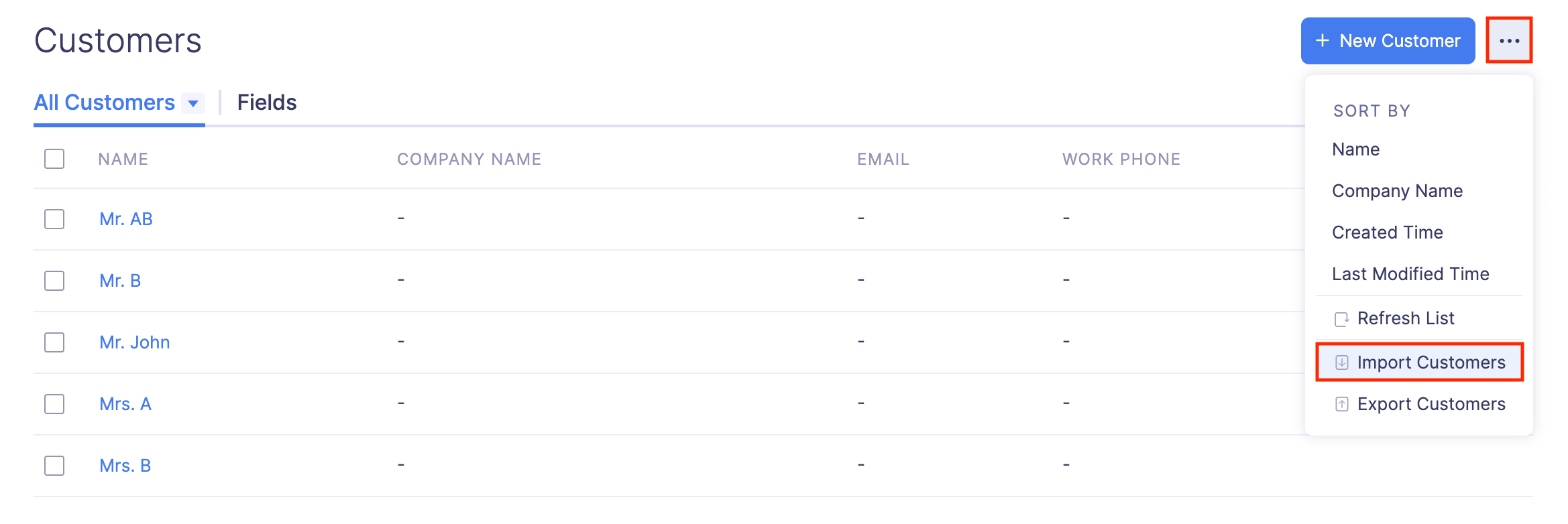
Task: Sort by Name in the menu
Action: click(1355, 149)
